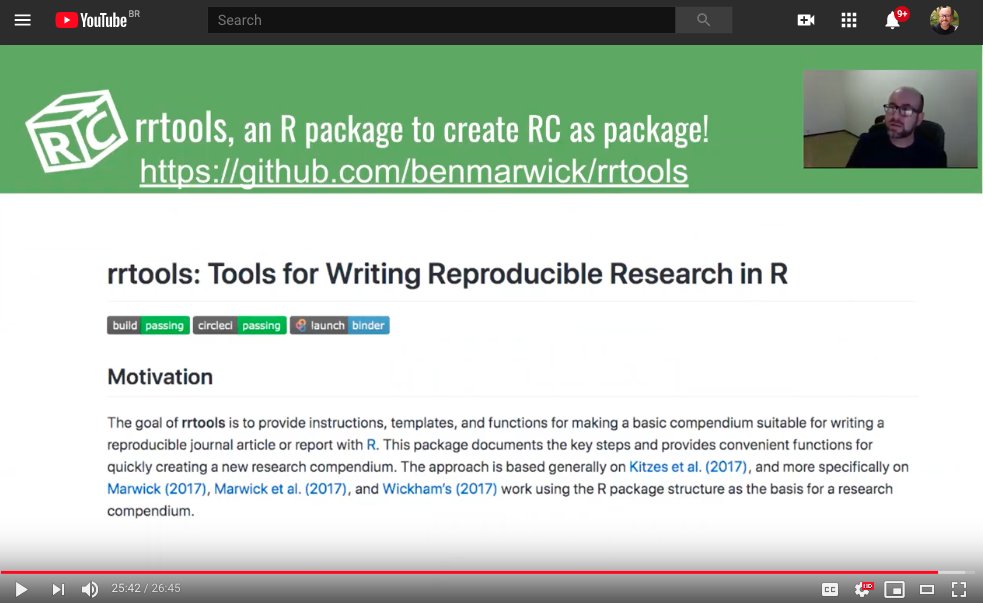Viewport: 983px width, 603px height.
Task: Click the slide title 'rrtools, an R package'
Action: [422, 129]
